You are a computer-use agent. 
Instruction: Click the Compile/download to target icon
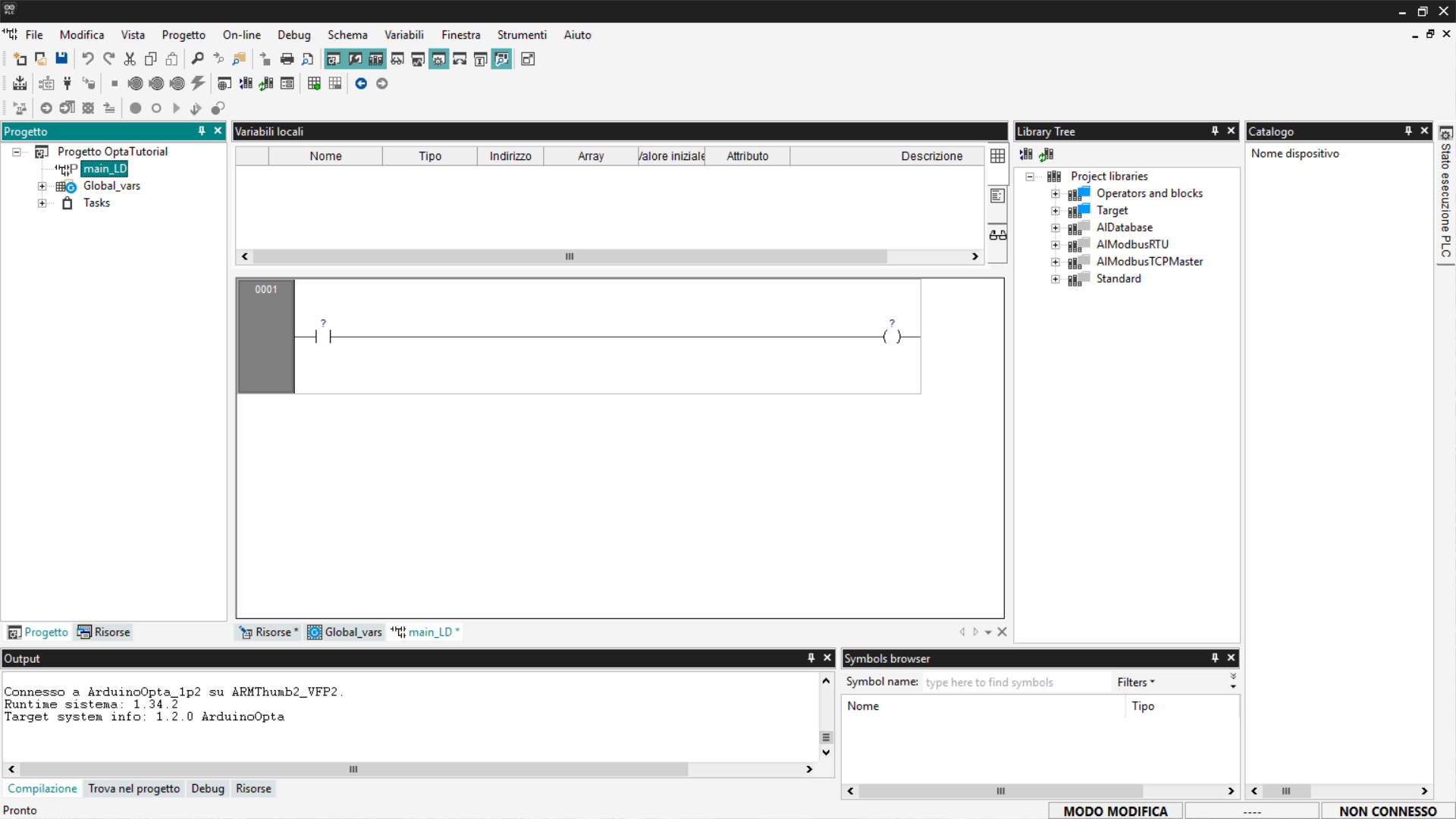coord(20,83)
